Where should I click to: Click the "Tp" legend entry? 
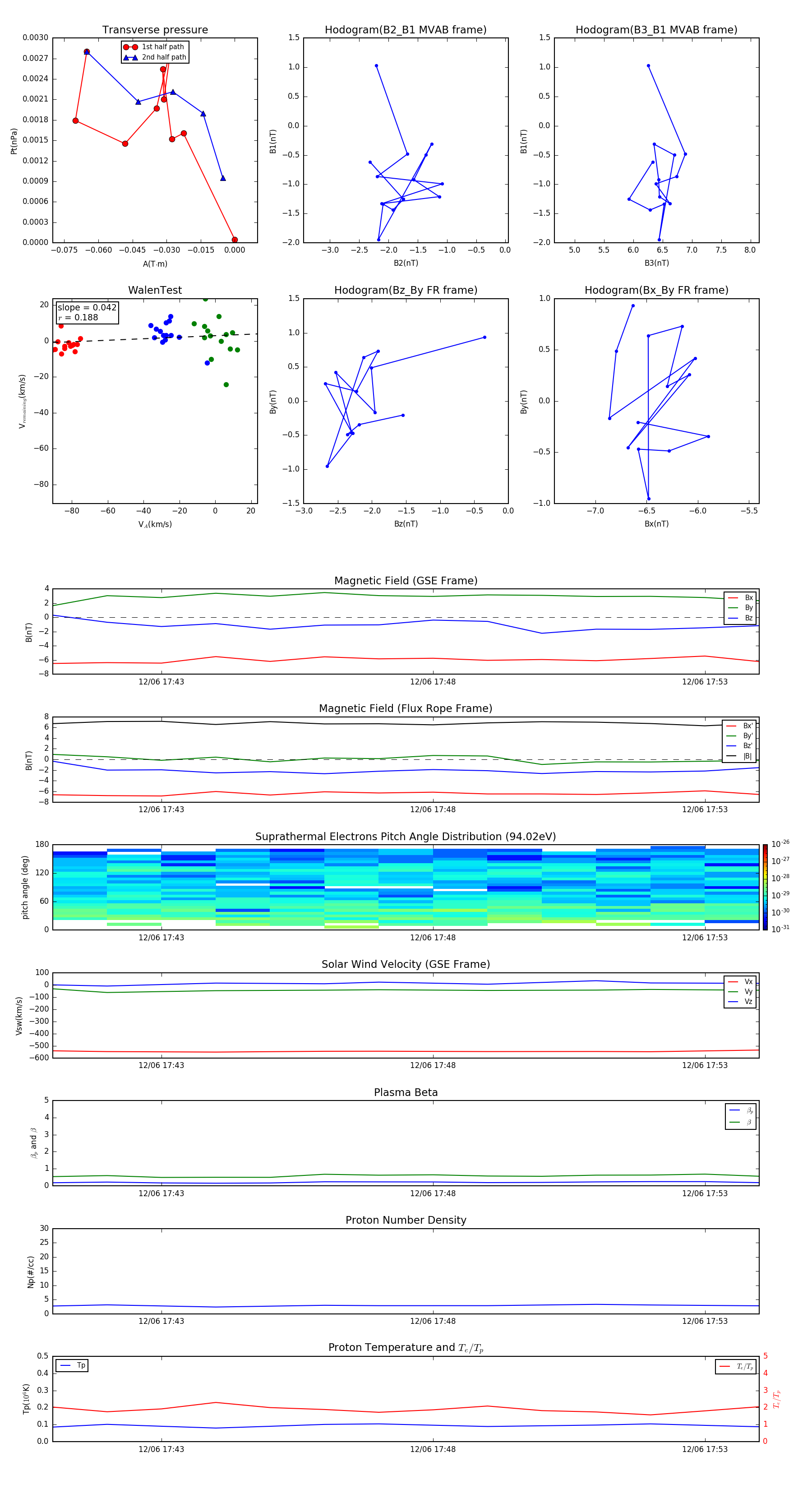coord(72,1366)
